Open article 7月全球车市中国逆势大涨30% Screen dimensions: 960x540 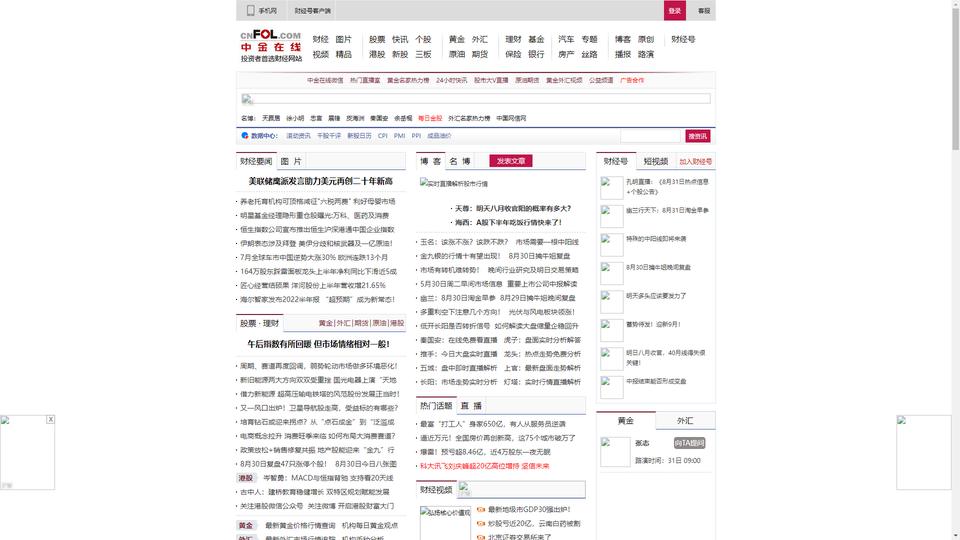[x=313, y=258]
